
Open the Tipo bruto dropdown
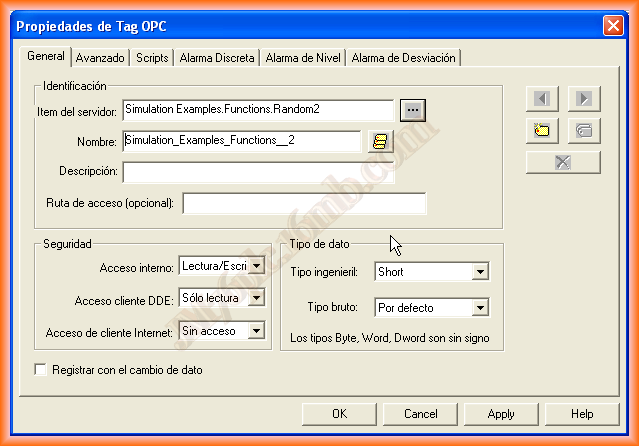(x=480, y=308)
